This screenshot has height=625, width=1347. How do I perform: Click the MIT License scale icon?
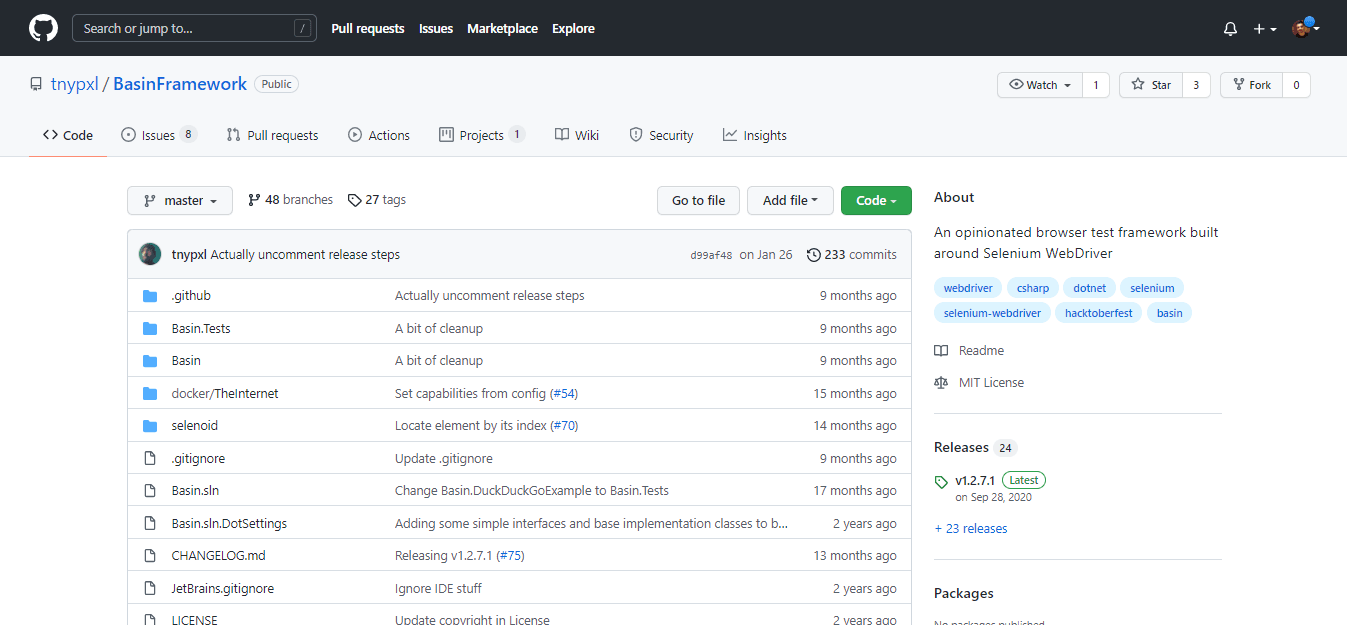(941, 383)
